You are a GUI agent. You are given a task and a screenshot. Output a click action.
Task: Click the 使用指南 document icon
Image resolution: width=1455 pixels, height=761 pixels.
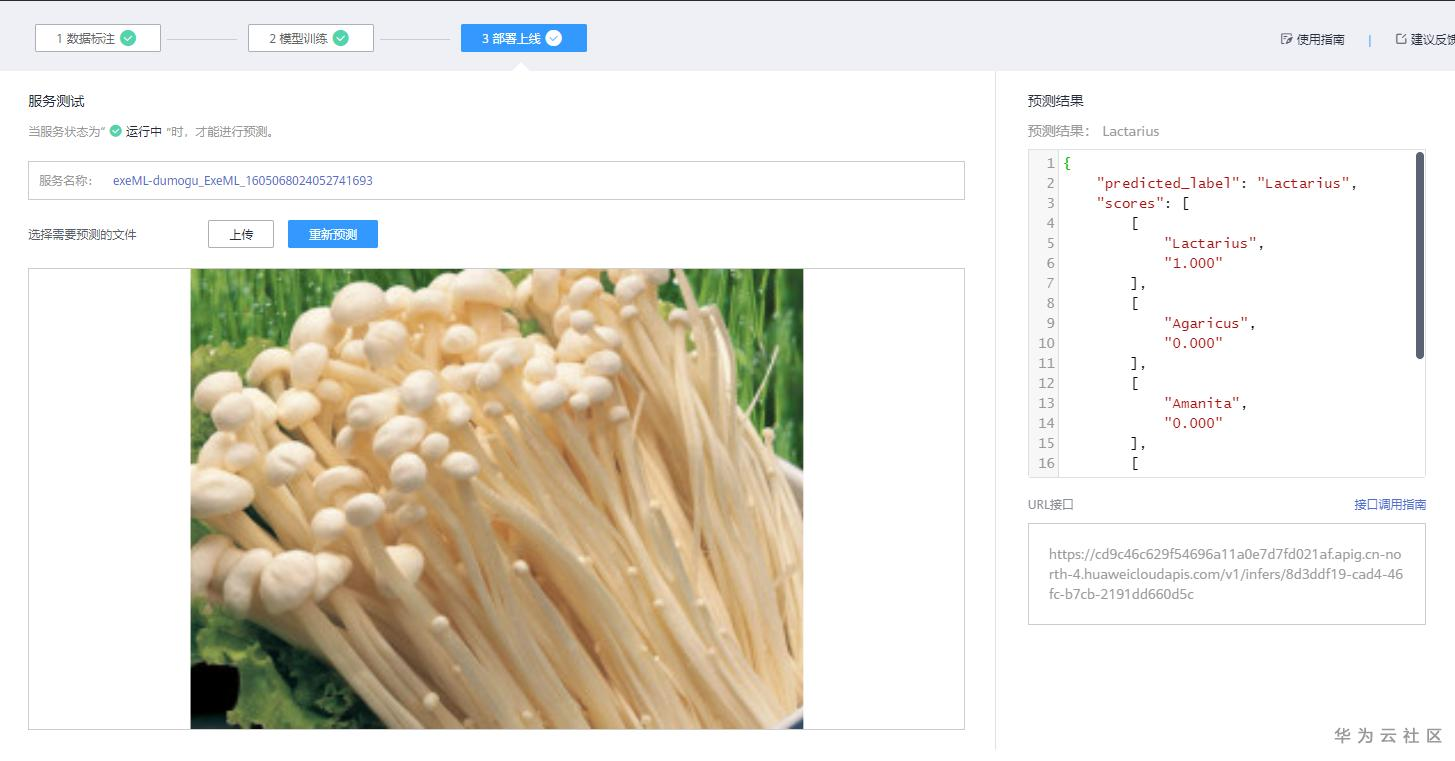click(1285, 39)
